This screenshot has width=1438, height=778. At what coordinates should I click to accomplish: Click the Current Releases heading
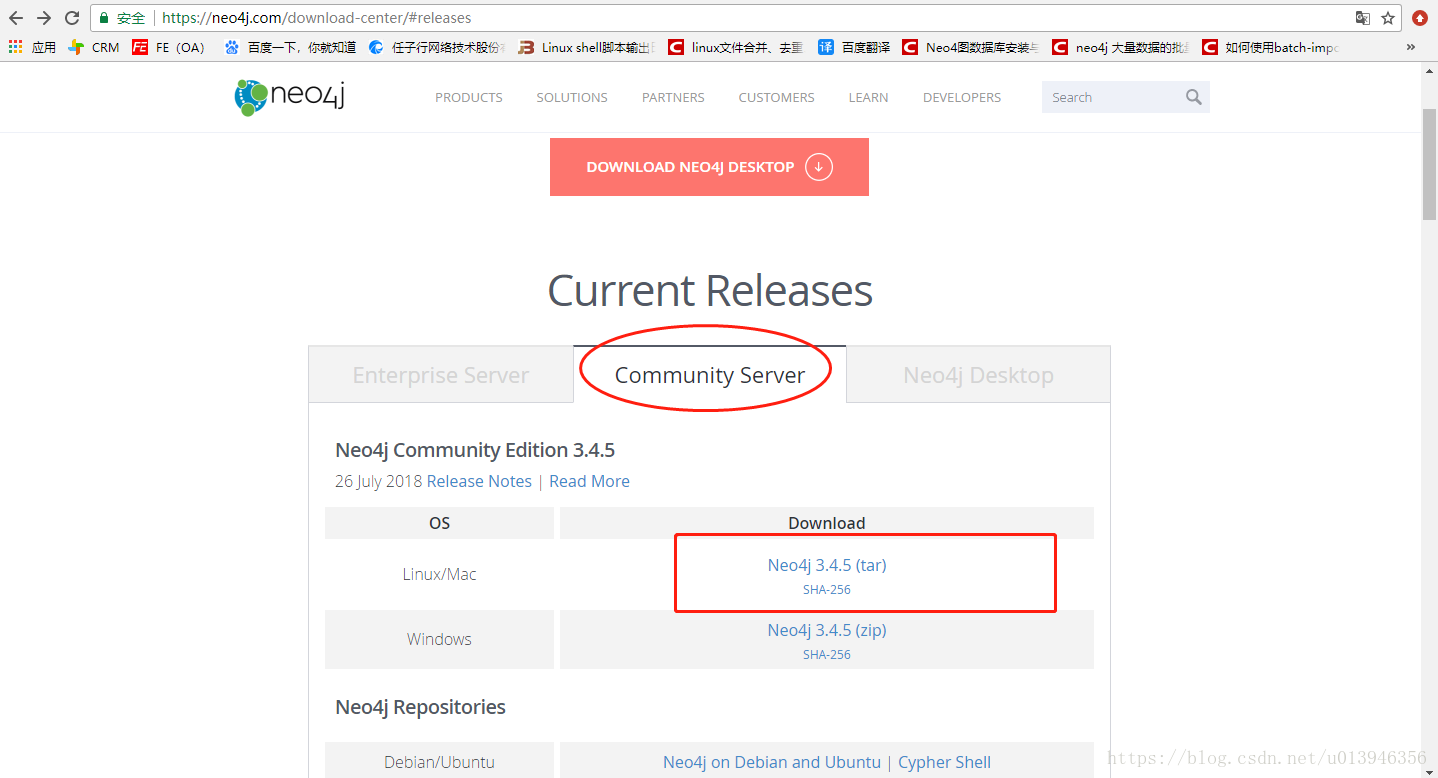point(710,291)
